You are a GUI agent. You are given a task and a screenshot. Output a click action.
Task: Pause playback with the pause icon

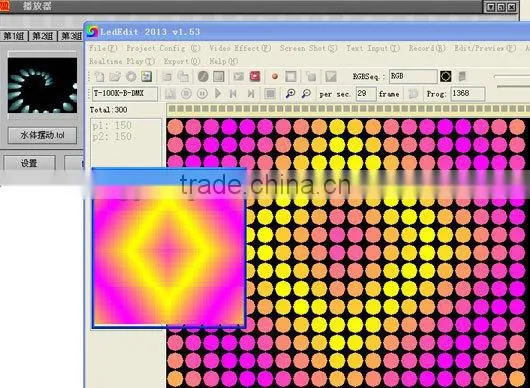pos(202,94)
